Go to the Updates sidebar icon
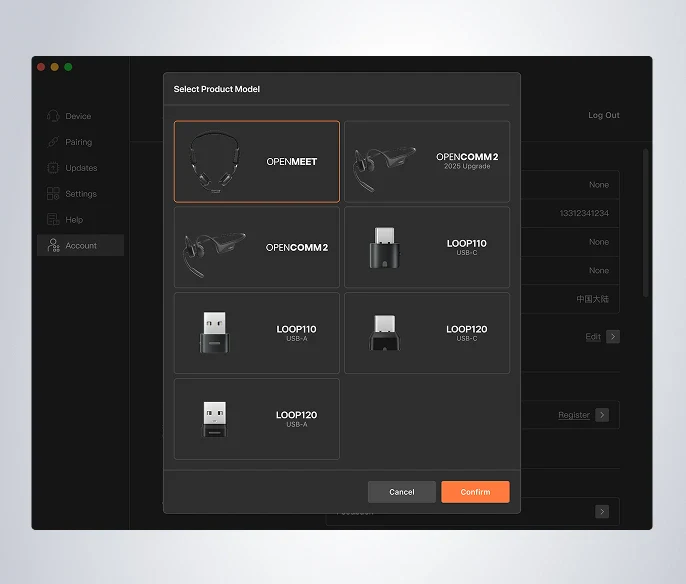Screen dimensions: 686x584 click(x=53, y=168)
